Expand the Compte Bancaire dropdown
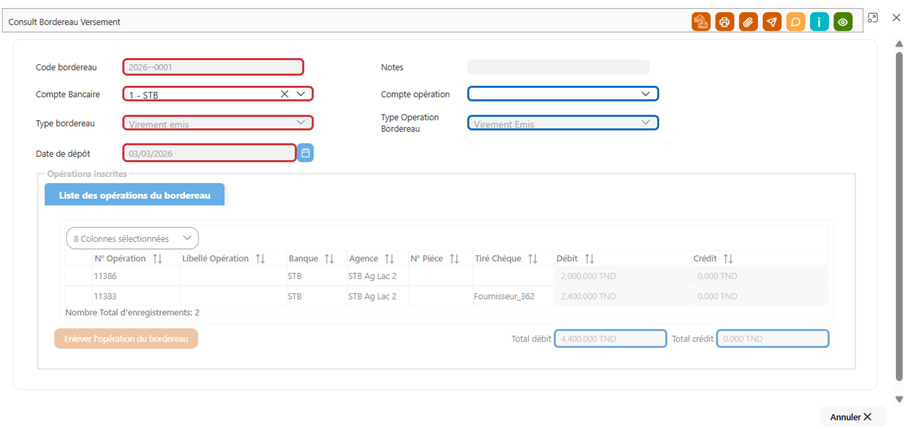 [301, 93]
